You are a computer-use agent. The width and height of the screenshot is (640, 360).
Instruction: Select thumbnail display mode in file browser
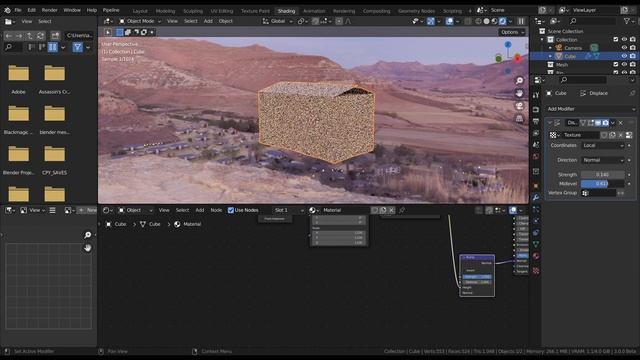pos(53,48)
